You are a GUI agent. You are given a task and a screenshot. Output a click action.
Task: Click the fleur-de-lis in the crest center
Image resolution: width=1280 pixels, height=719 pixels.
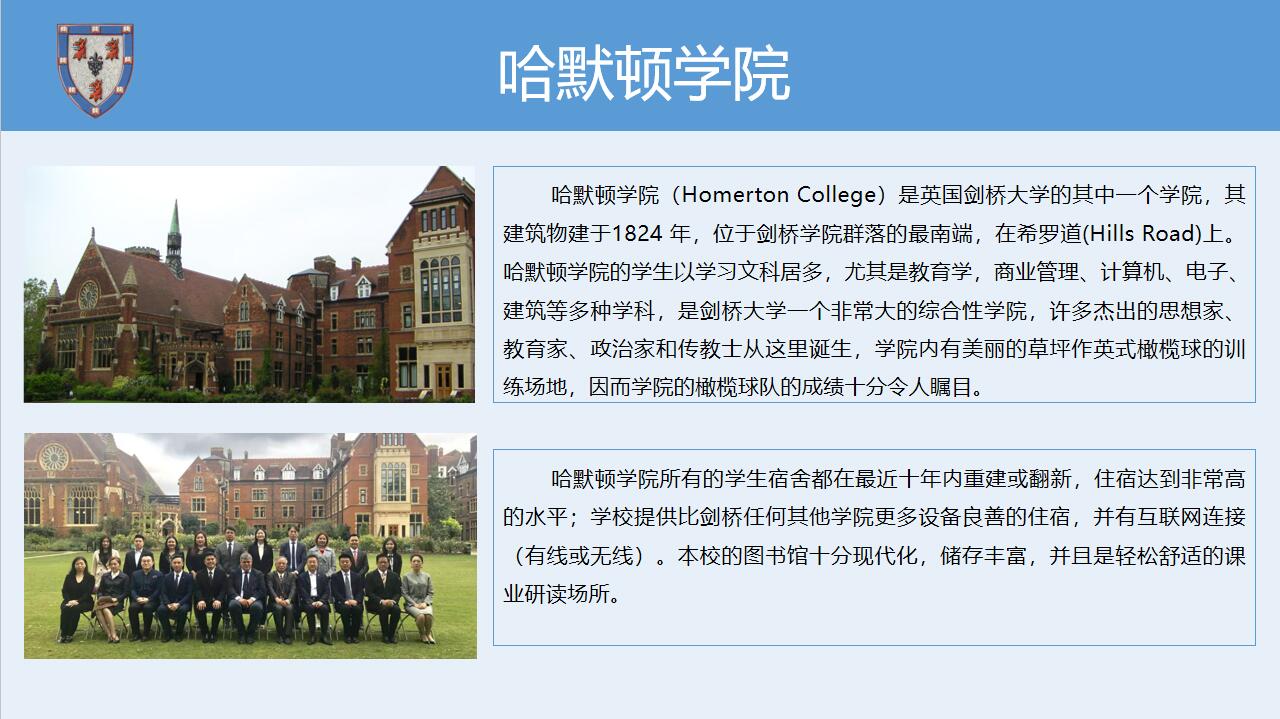pyautogui.click(x=97, y=65)
